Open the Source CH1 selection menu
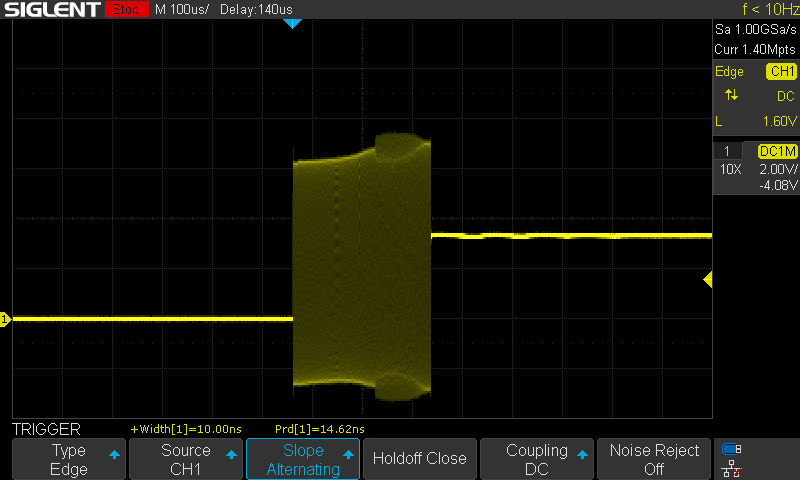 point(186,459)
